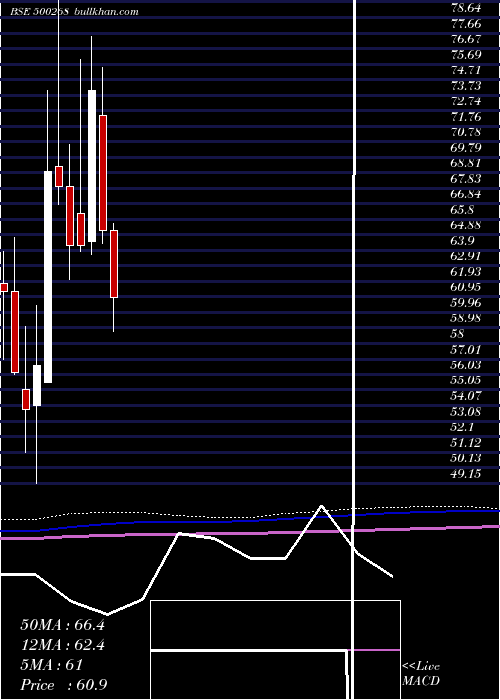This screenshot has width=500, height=700.
Task: Click price level 70.78
Action: pos(466,133)
